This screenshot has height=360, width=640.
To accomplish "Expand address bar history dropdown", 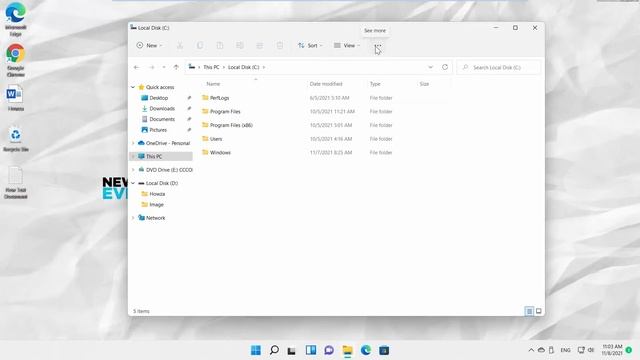I will pos(430,67).
